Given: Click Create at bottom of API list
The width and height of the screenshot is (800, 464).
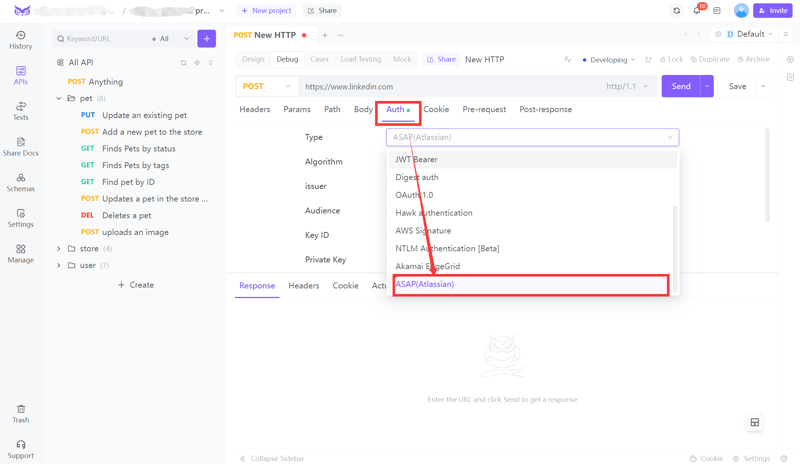Looking at the screenshot, I should click(x=136, y=285).
